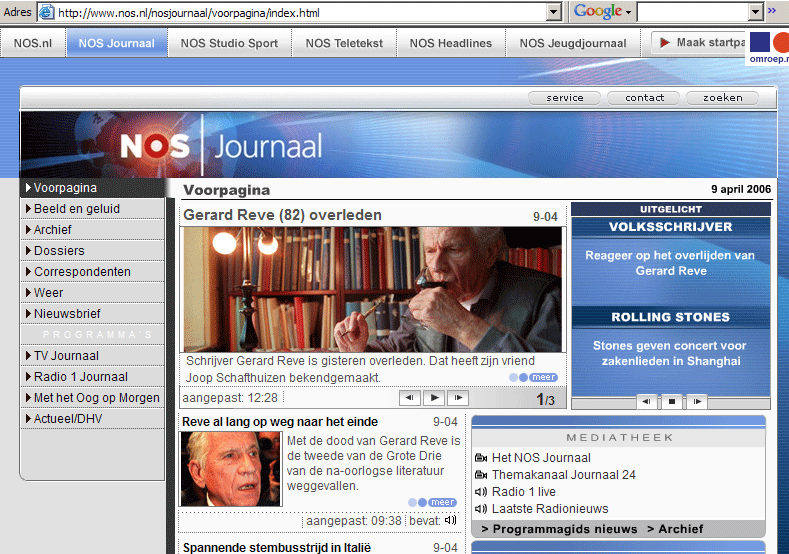Click the Gerard Reve bookshelf photo
Viewport: 789px width, 554px height.
click(x=372, y=289)
